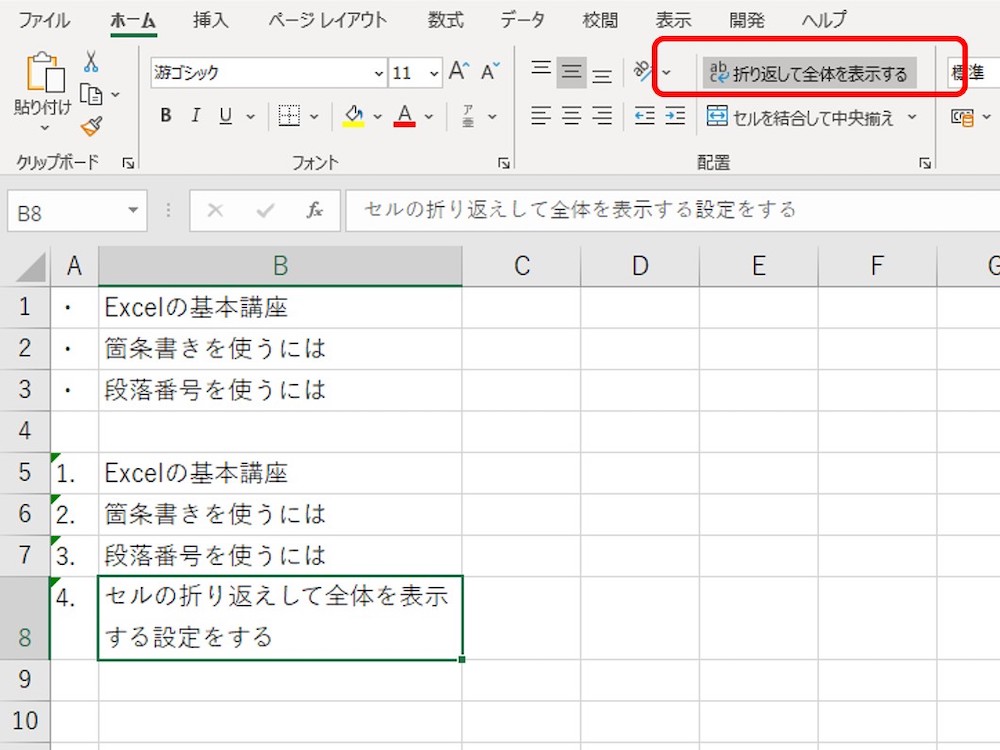Image resolution: width=1000 pixels, height=750 pixels.
Task: Select cell B2 箇条書きを使うには
Action: pos(280,349)
